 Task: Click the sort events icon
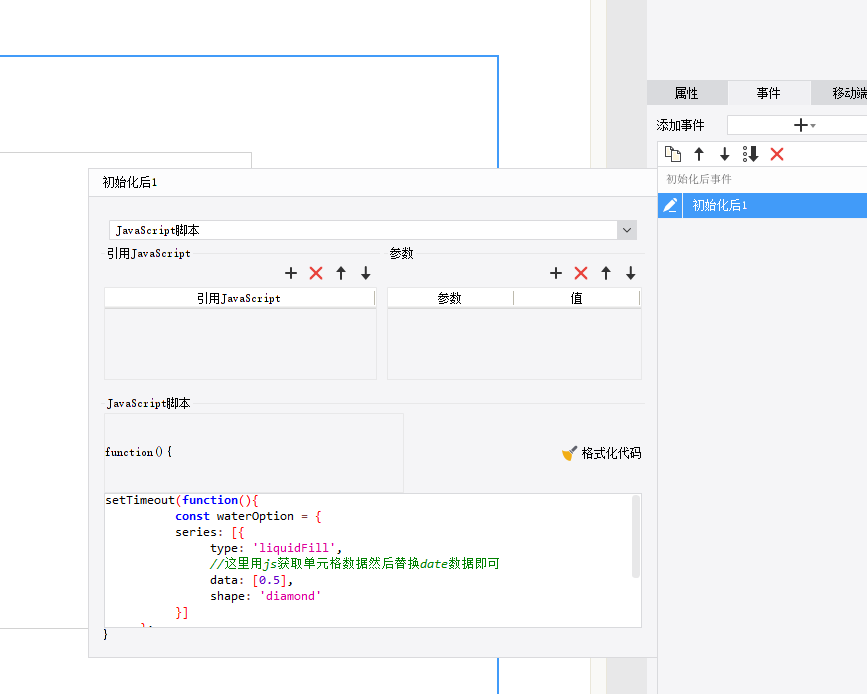click(x=750, y=154)
